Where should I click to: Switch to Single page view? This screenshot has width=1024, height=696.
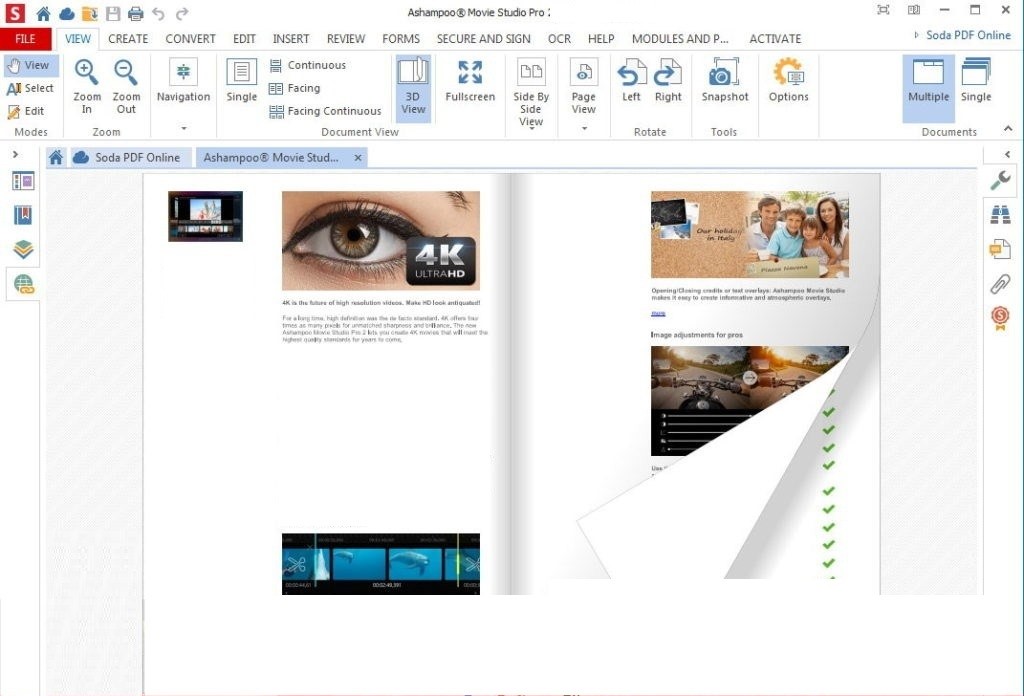[x=242, y=81]
